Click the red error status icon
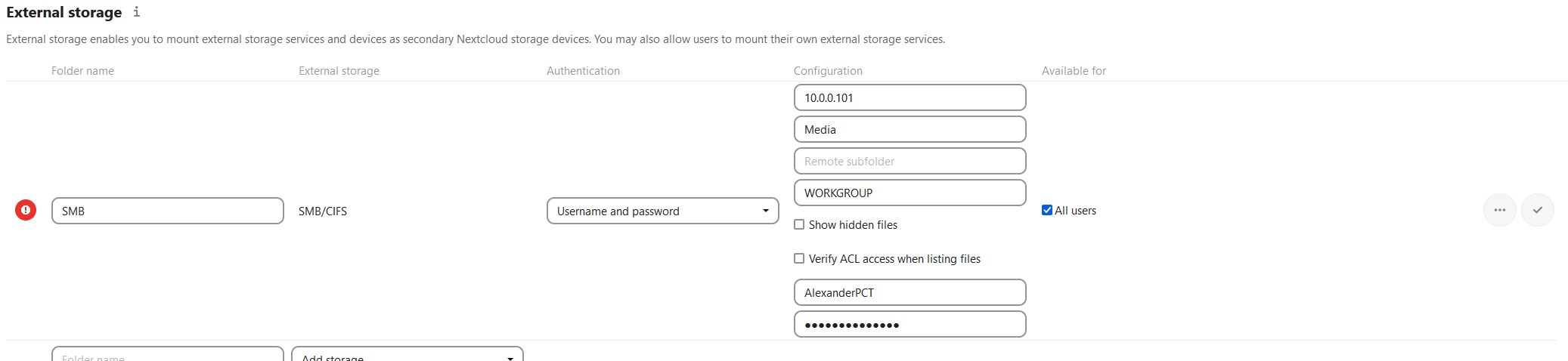Image resolution: width=1568 pixels, height=361 pixels. pos(26,210)
